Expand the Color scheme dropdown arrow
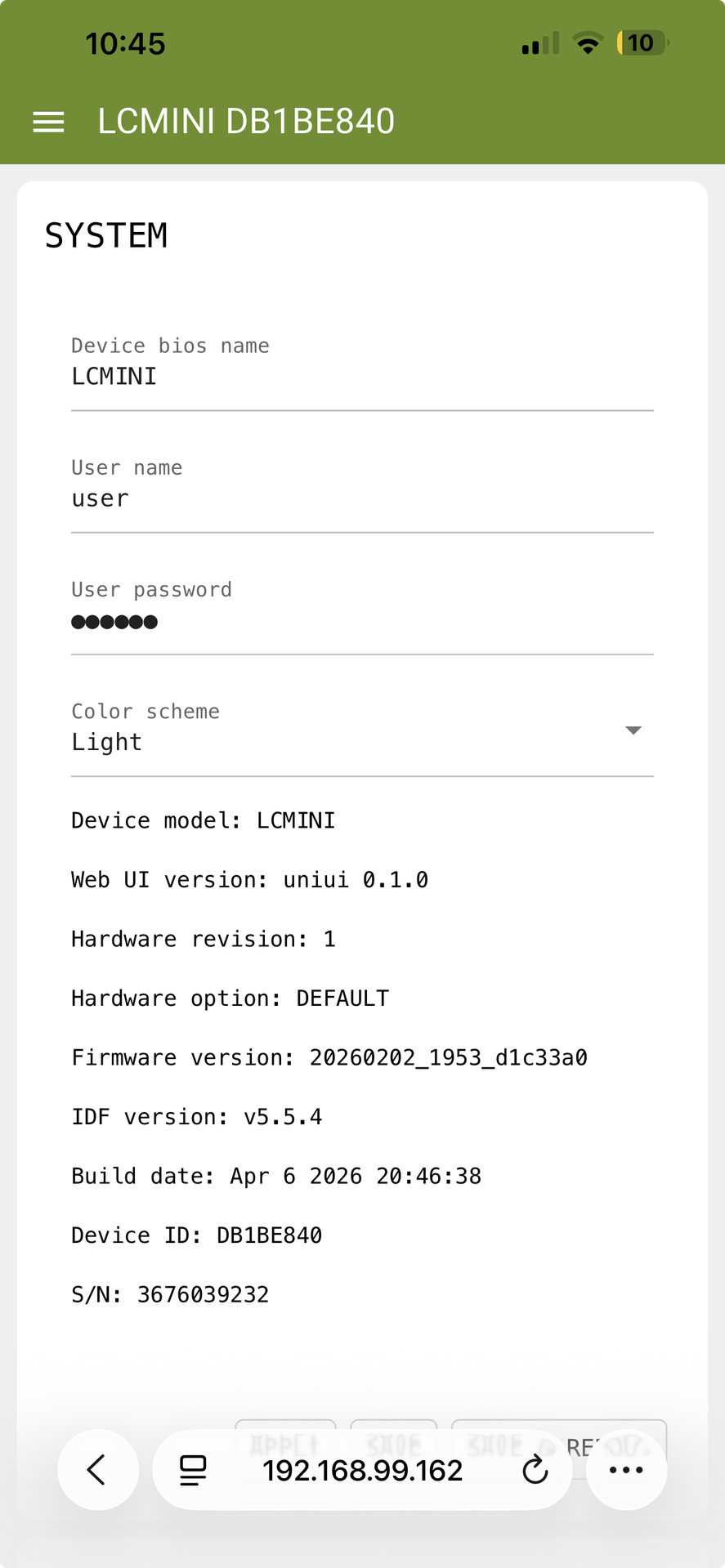The height and width of the screenshot is (1568, 725). click(x=633, y=730)
